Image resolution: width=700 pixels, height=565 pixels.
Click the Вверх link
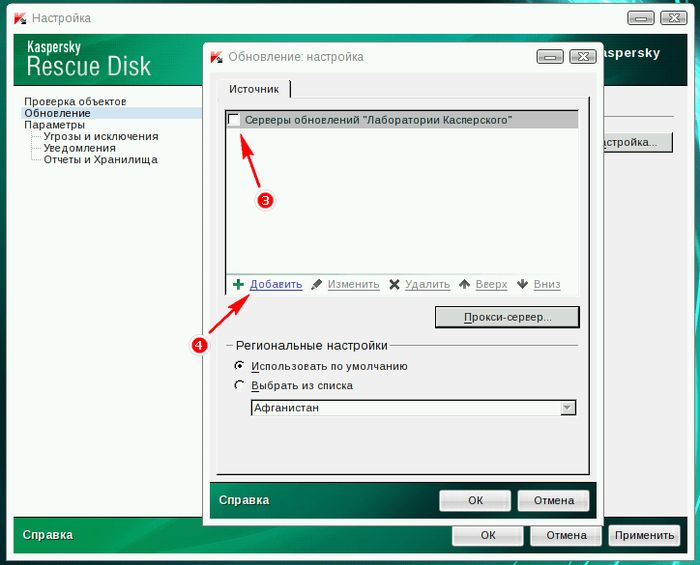(x=492, y=284)
